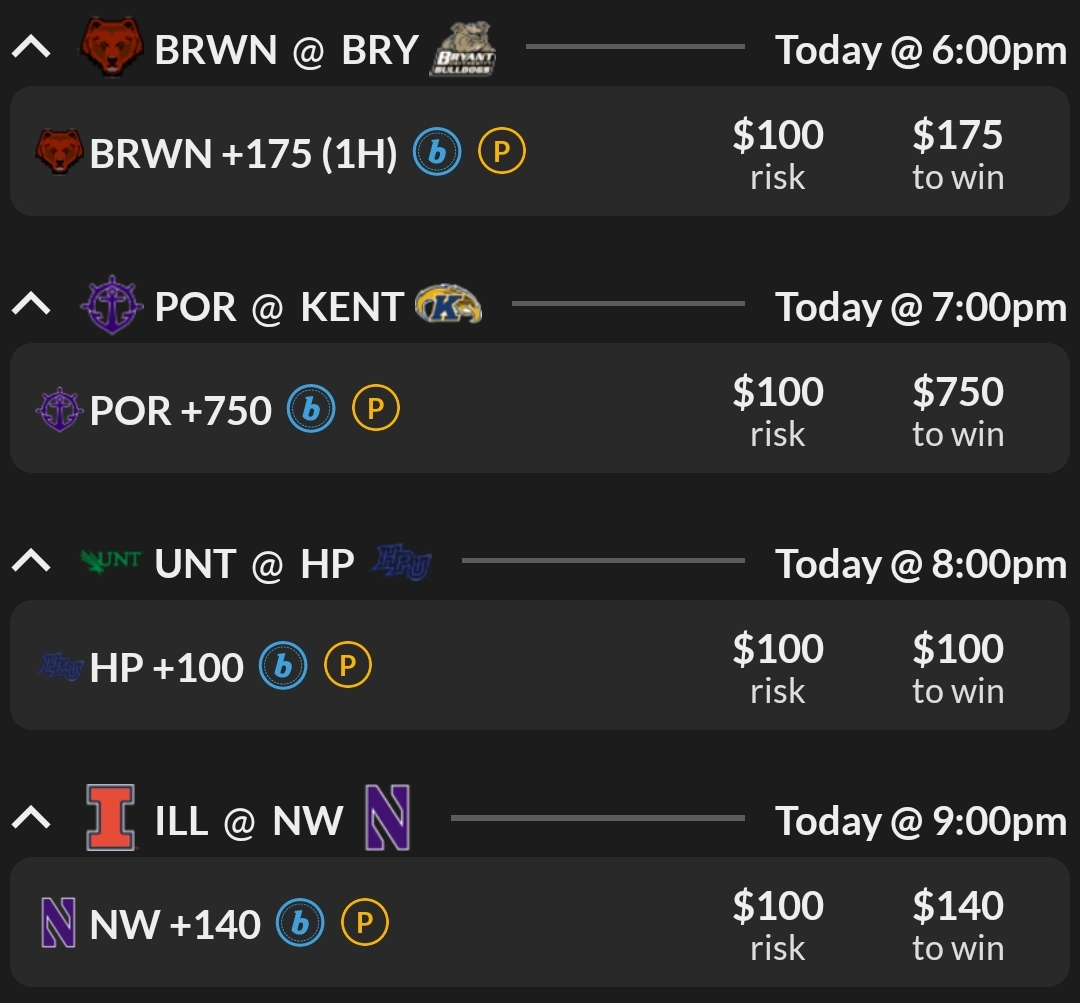1080x1003 pixels.
Task: Click the Kent State logo in the header
Action: click(x=448, y=305)
